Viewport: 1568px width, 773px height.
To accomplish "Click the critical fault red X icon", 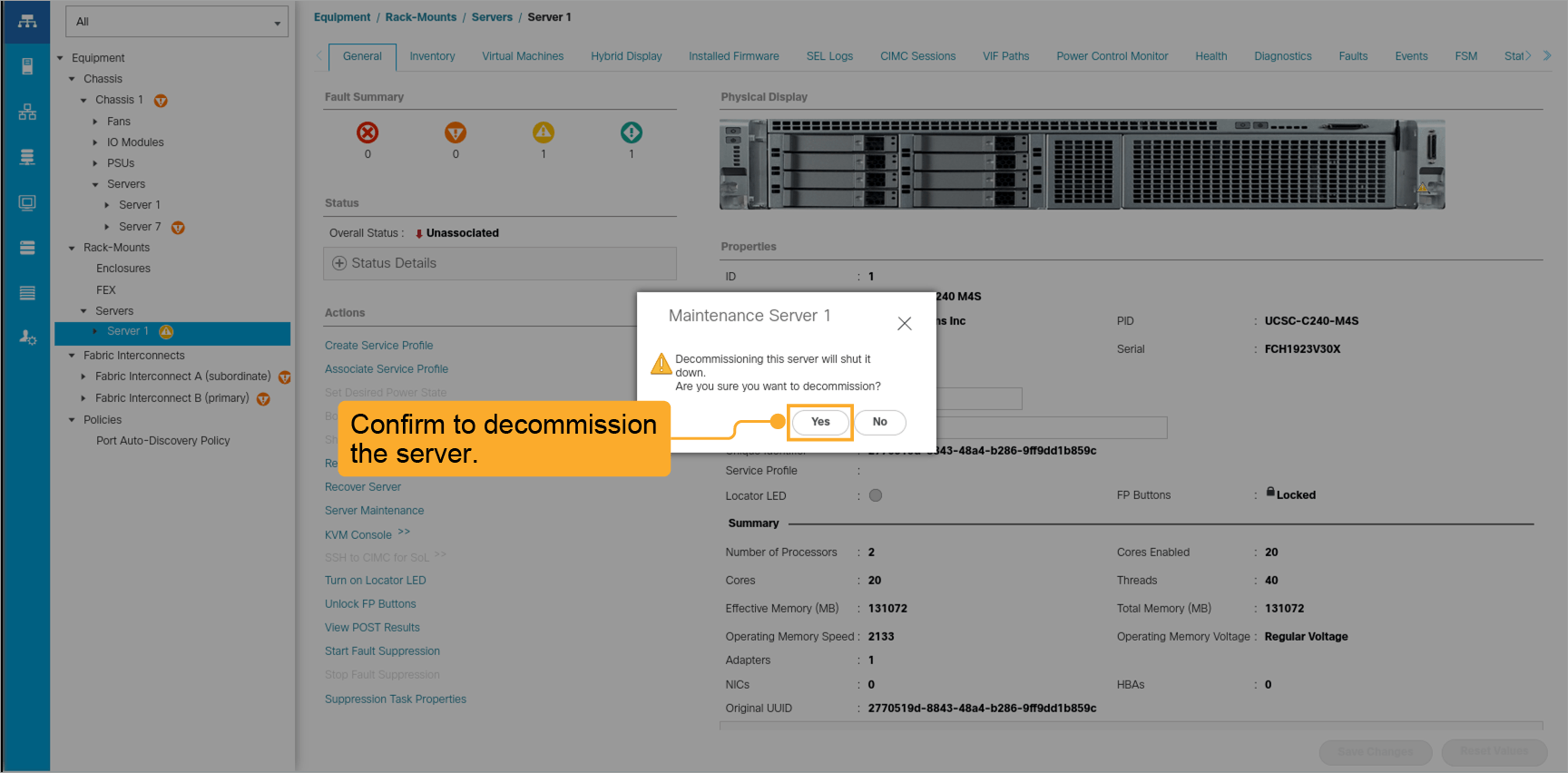I will coord(367,132).
